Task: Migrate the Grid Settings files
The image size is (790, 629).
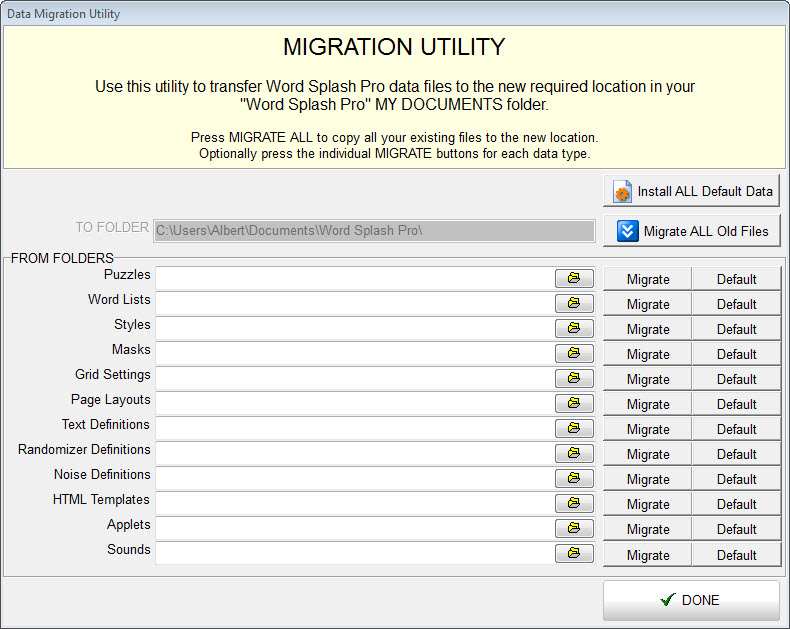Action: (x=647, y=379)
